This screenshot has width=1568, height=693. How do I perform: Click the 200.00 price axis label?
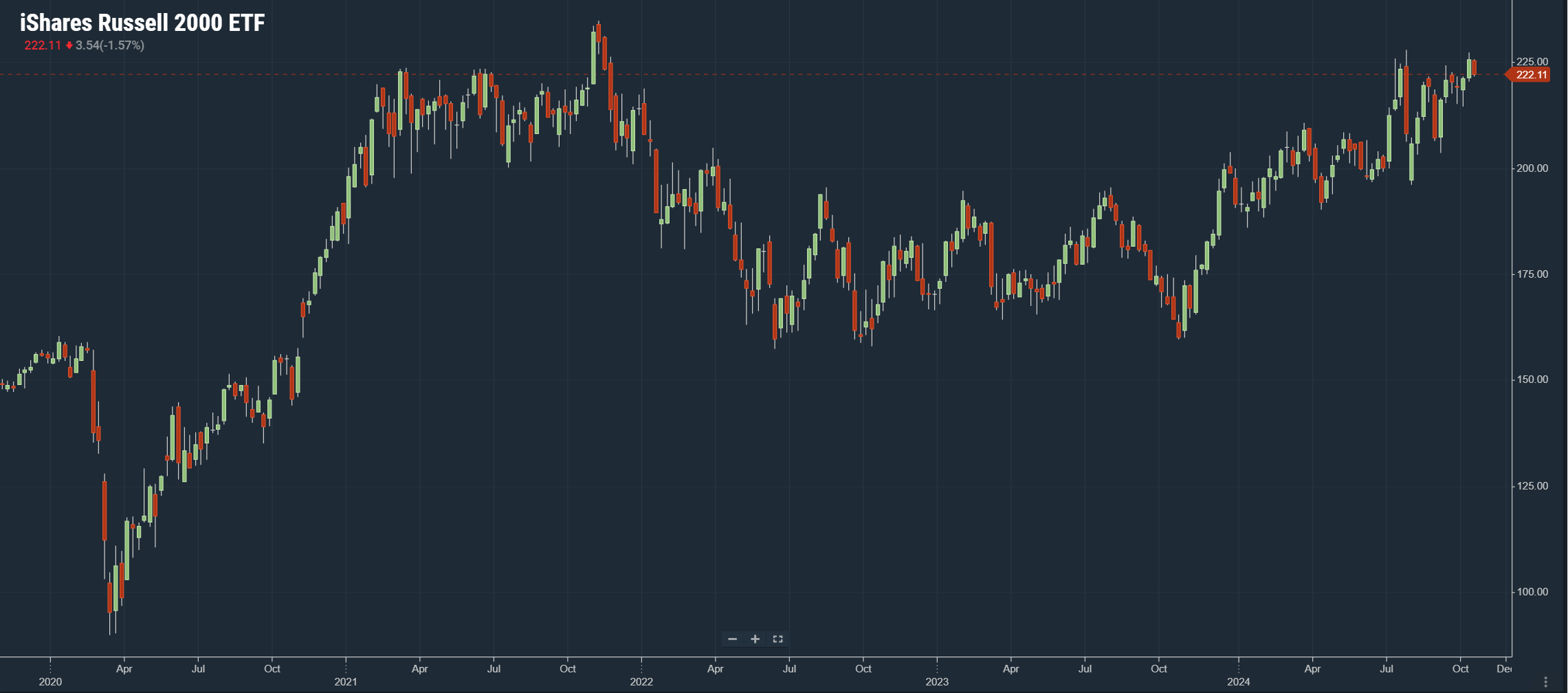(x=1532, y=168)
